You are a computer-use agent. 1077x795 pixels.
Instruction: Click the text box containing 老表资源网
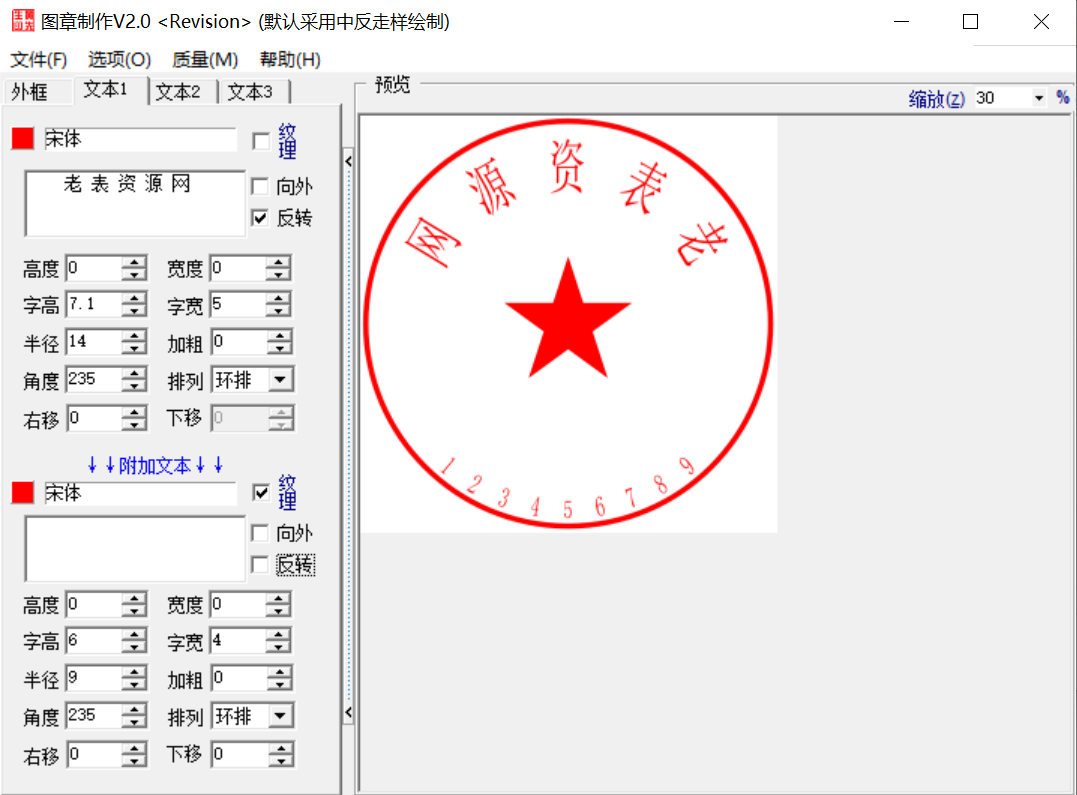134,204
